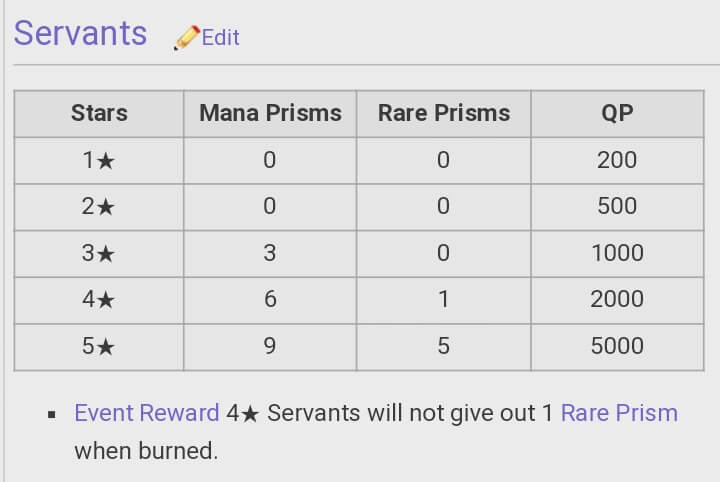Select the Stars column header
Screen dimensions: 720x482
99,114
